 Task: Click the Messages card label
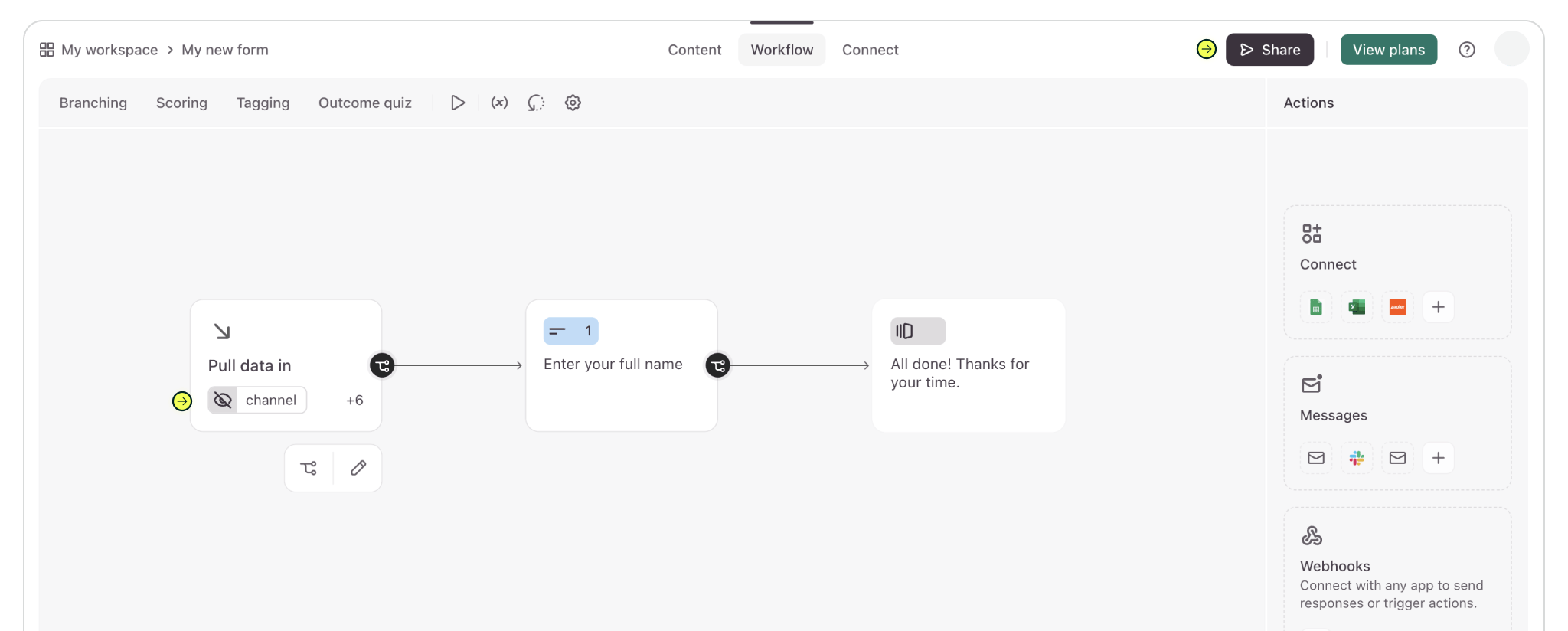pyautogui.click(x=1333, y=415)
